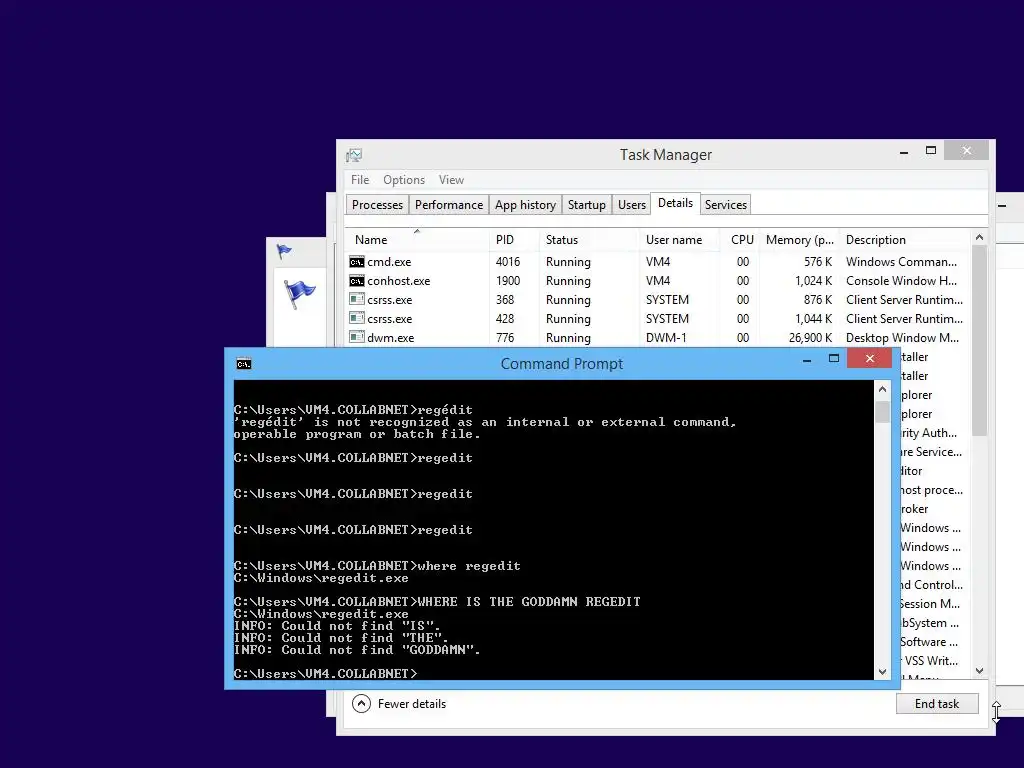Click the 'where regedit' command line
The height and width of the screenshot is (768, 1024).
[377, 566]
